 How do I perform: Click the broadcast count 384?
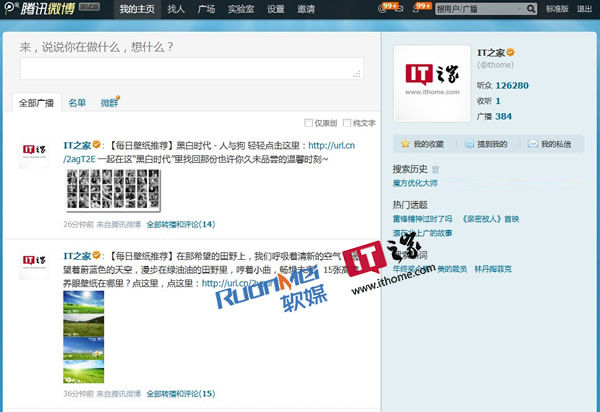503,116
